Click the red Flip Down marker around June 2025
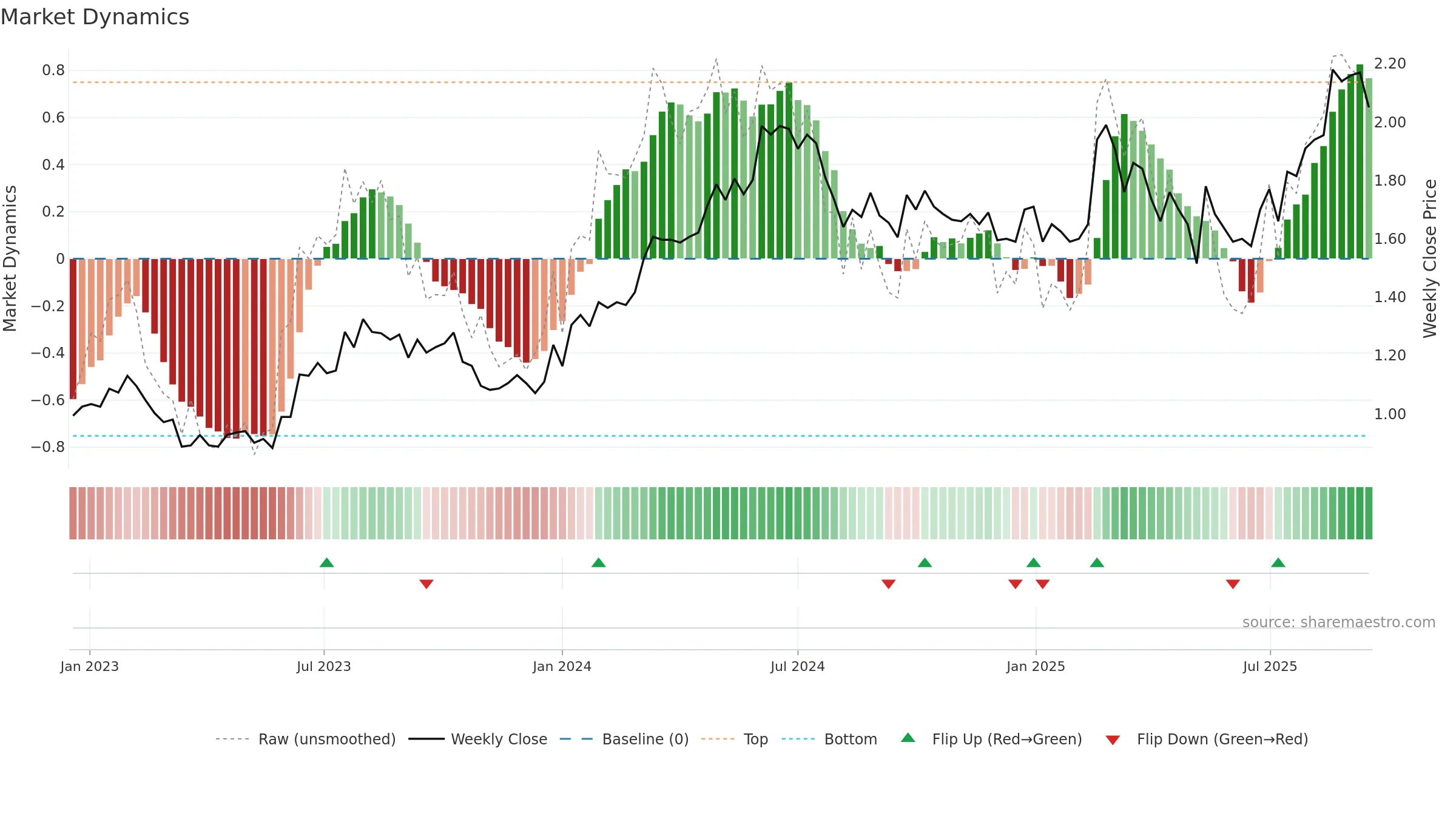 [x=1233, y=584]
